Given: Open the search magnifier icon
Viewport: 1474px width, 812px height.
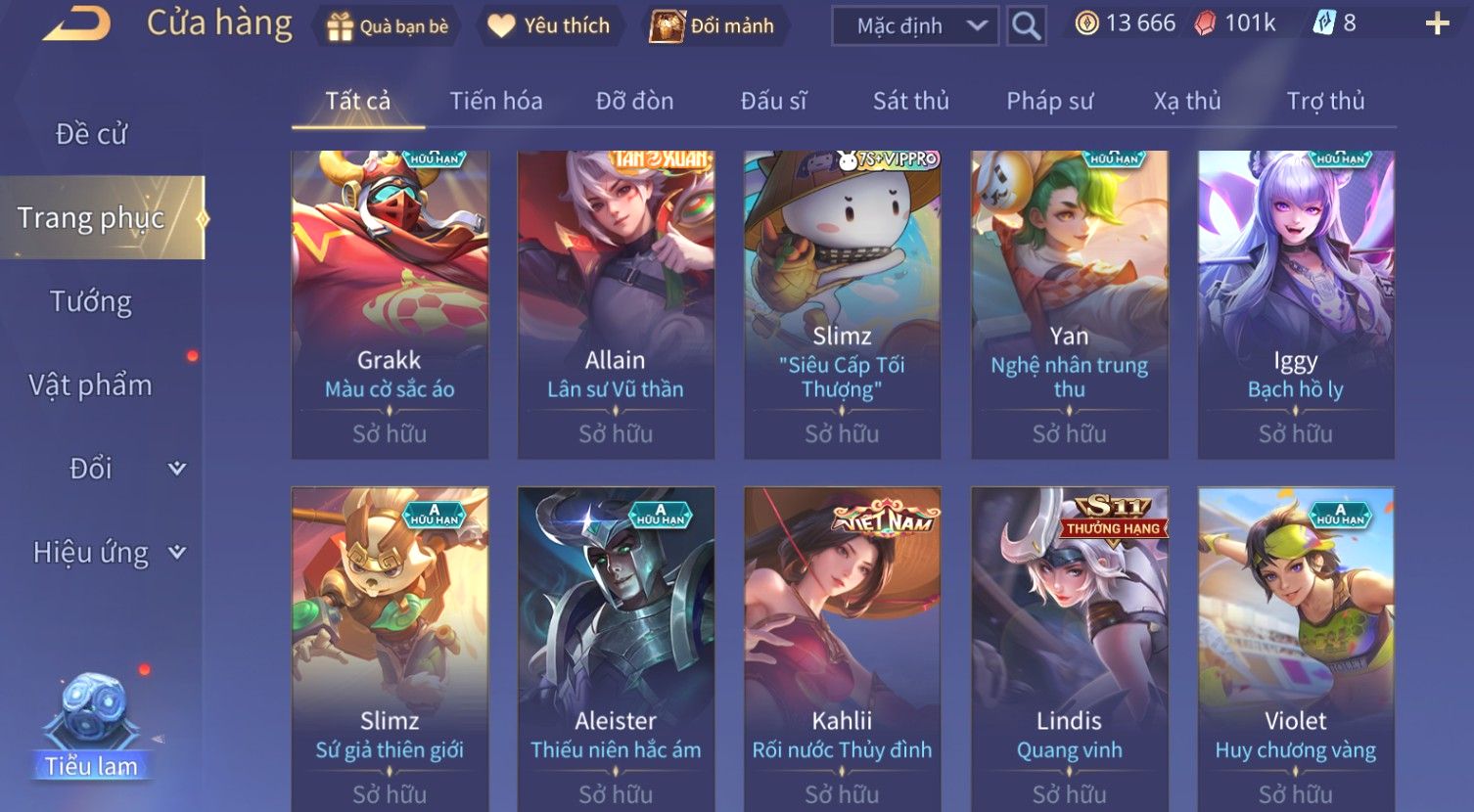Looking at the screenshot, I should point(1026,25).
